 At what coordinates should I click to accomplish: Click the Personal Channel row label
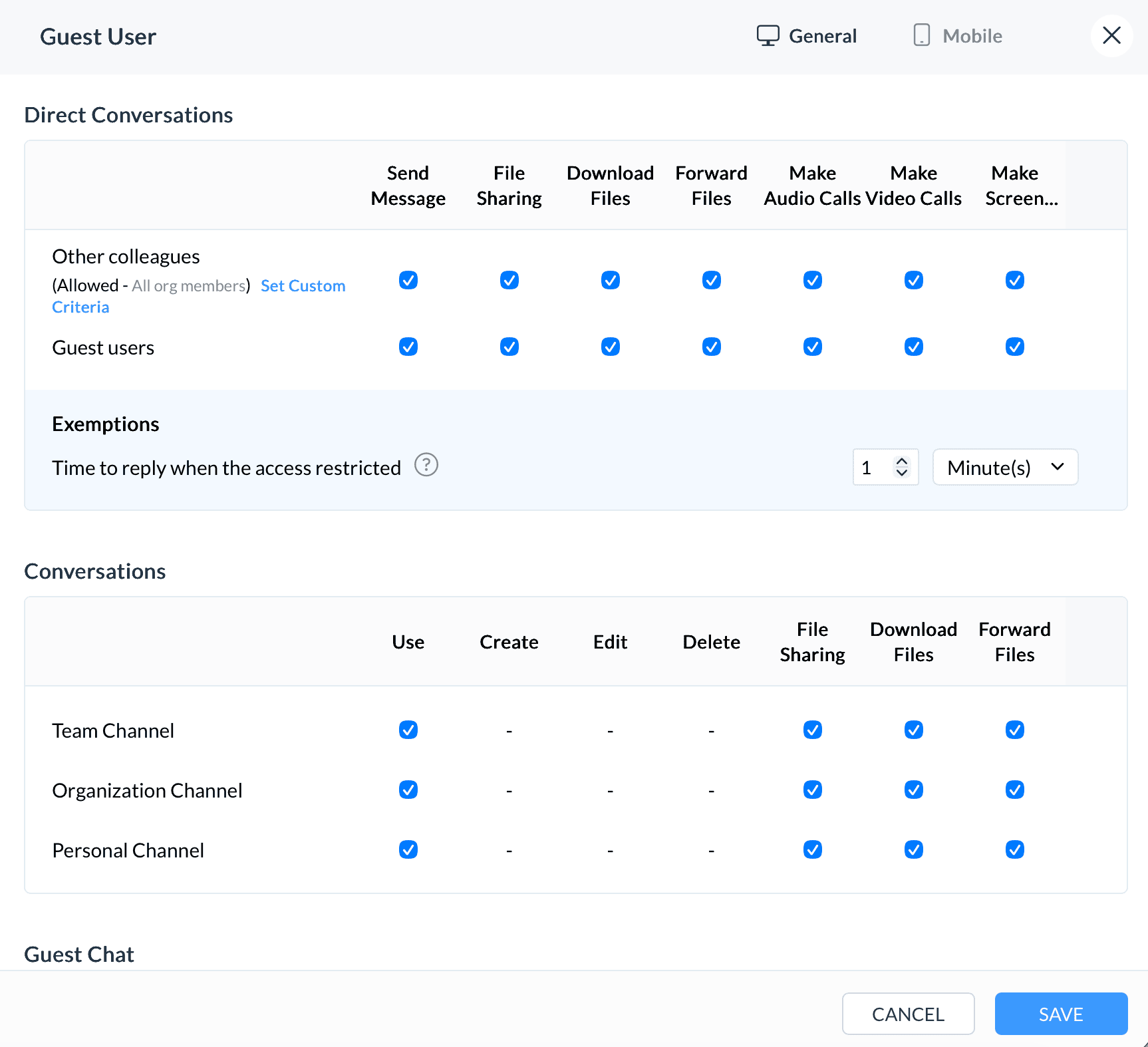pos(128,850)
